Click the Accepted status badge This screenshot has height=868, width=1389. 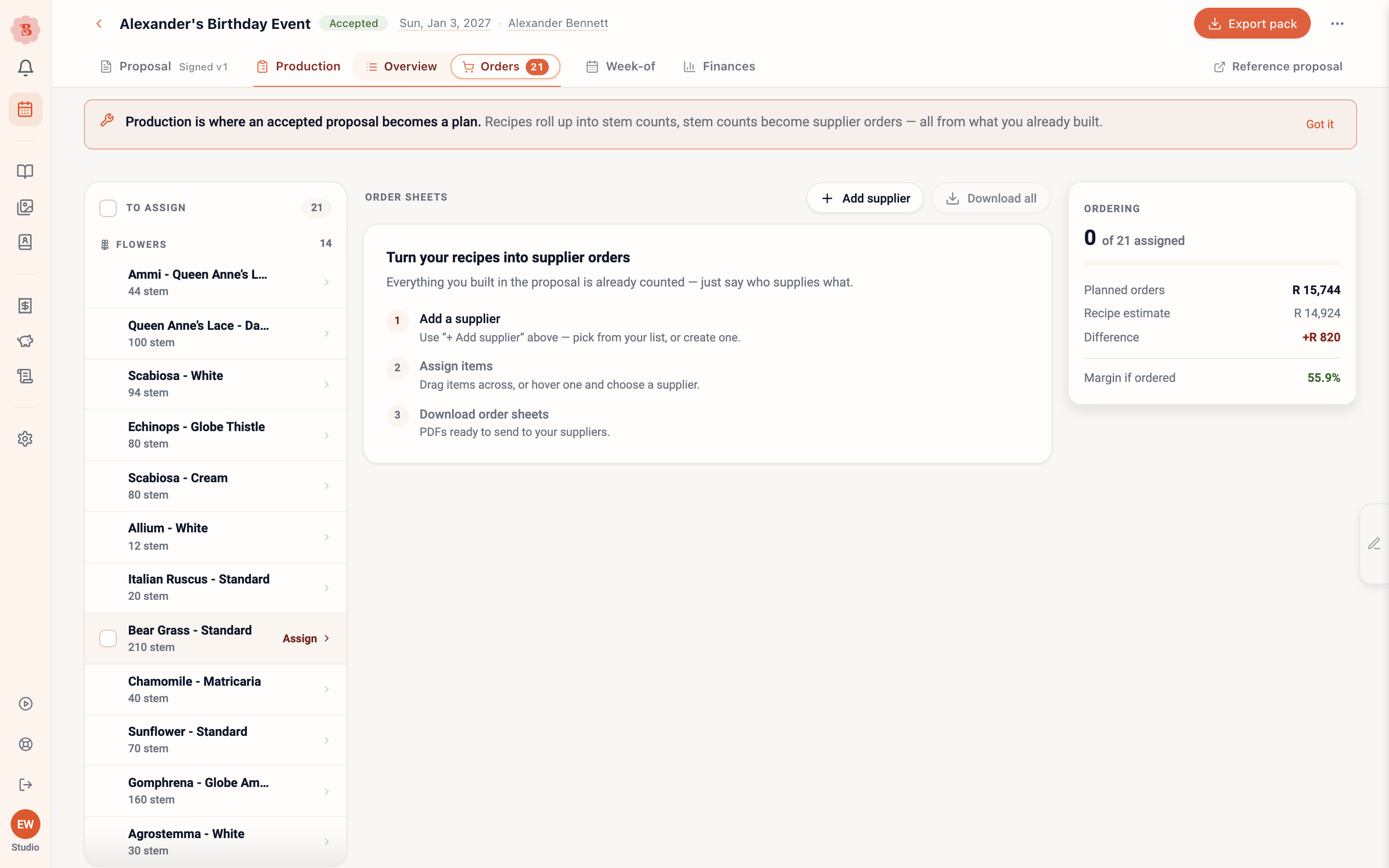354,24
